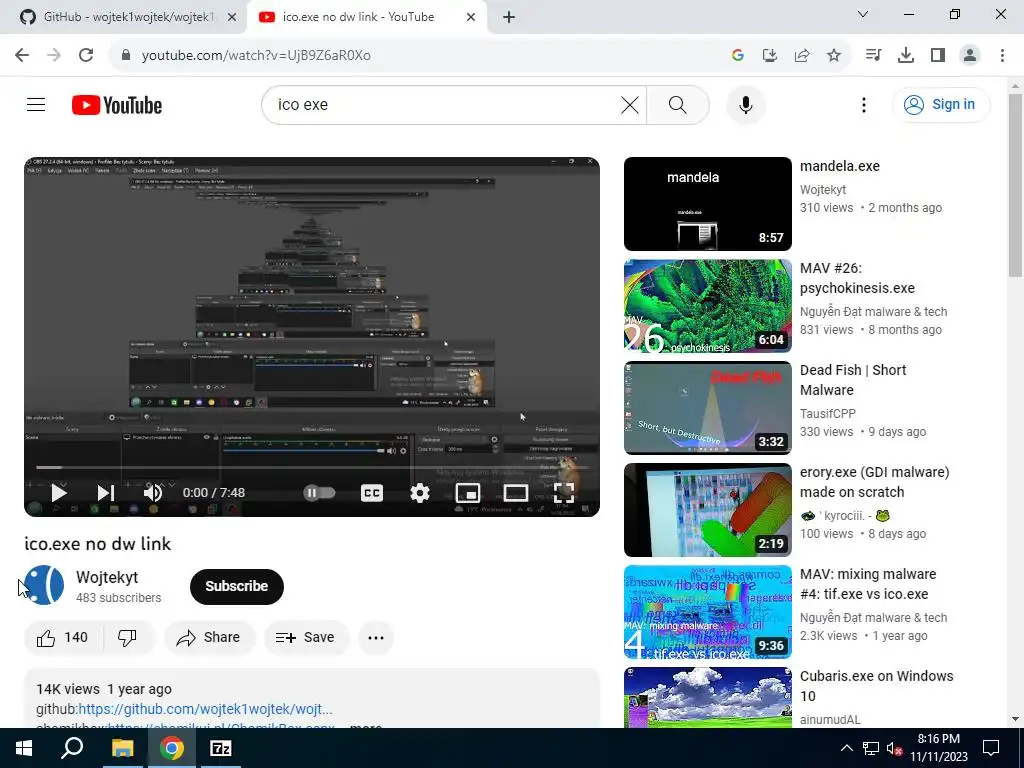Enter full screen mode
The width and height of the screenshot is (1024, 768).
coord(564,492)
